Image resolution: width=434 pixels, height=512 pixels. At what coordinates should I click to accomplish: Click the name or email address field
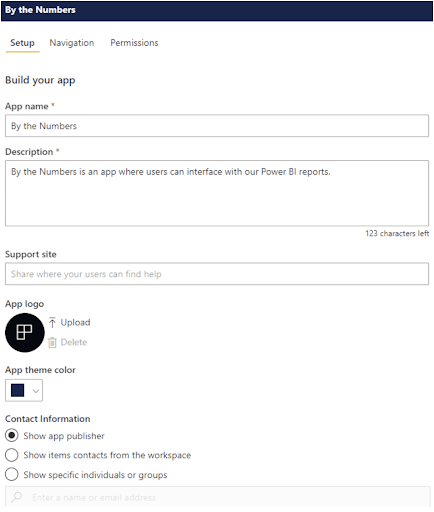point(217,497)
